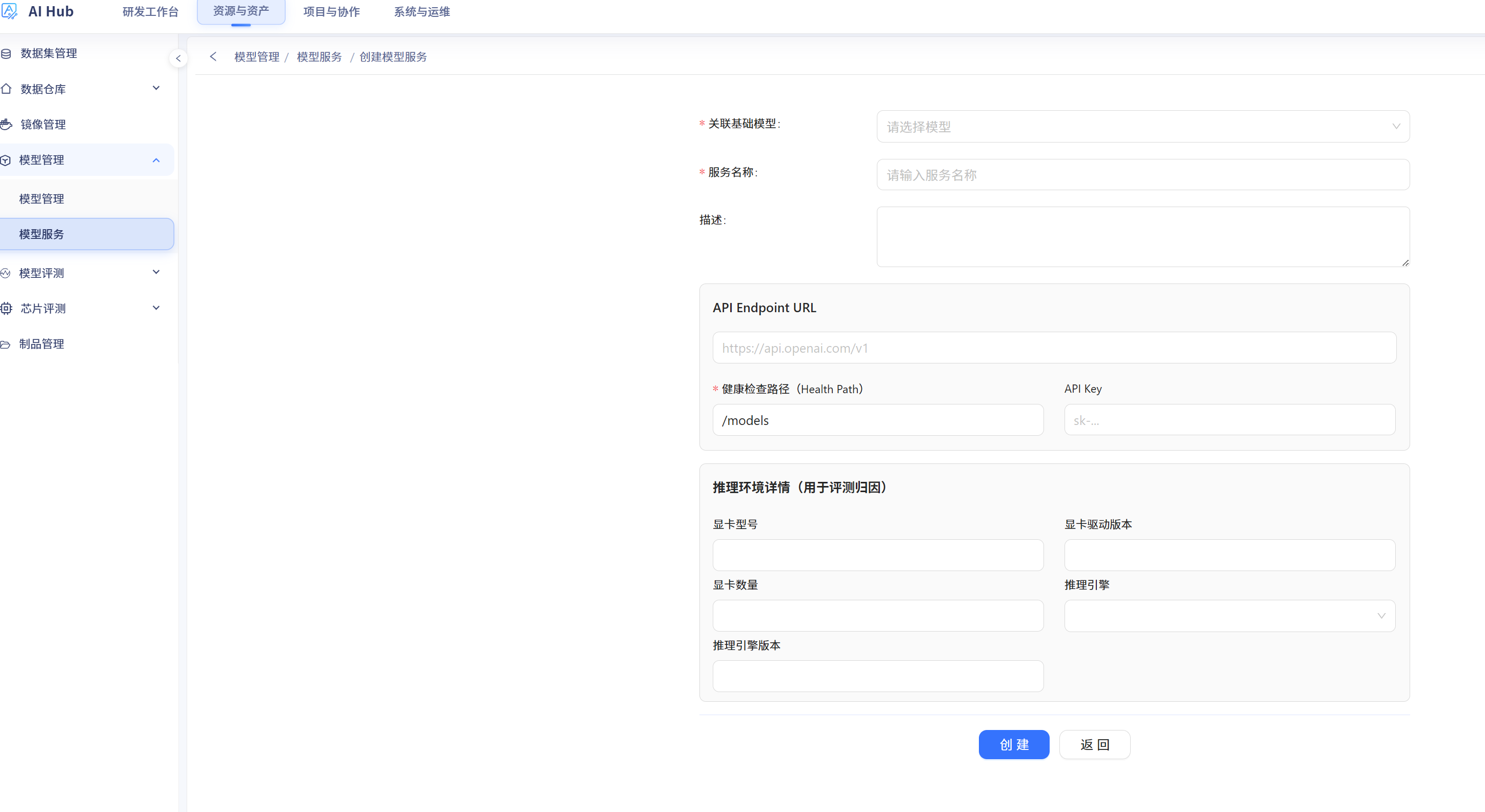This screenshot has height=812, width=1485.
Task: Click the 关联基础模型 label
Action: pos(744,124)
